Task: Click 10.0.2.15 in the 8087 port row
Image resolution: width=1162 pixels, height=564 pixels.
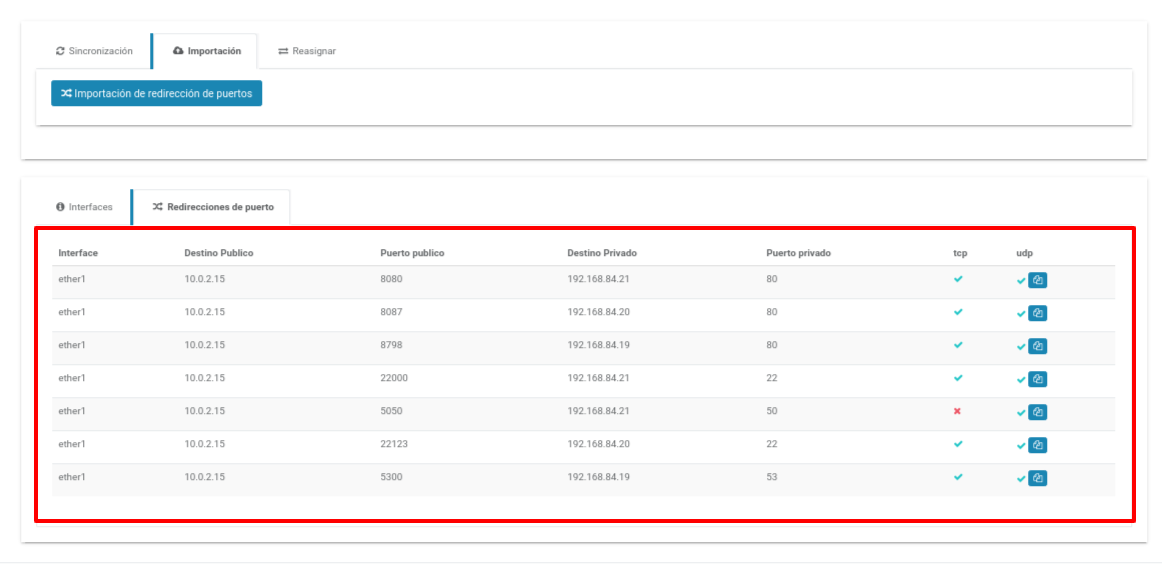Action: pos(205,312)
